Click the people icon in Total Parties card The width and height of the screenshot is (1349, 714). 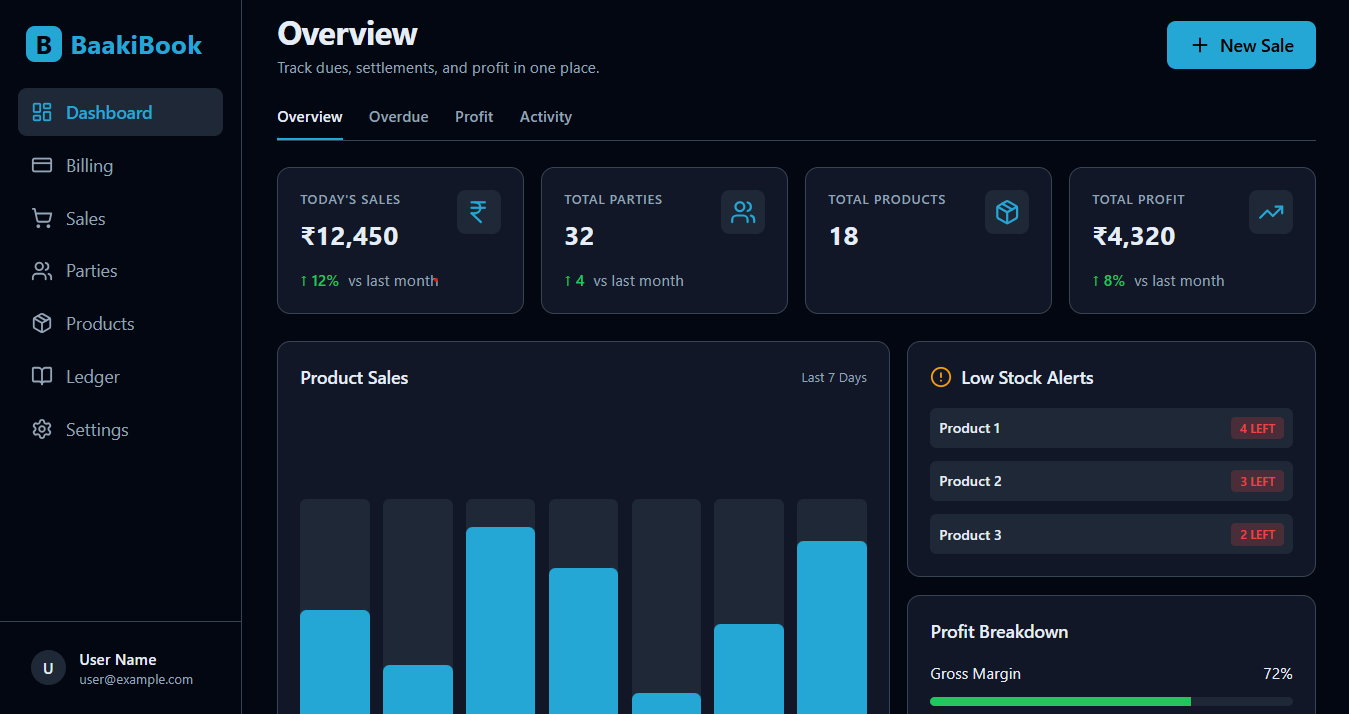(x=742, y=212)
